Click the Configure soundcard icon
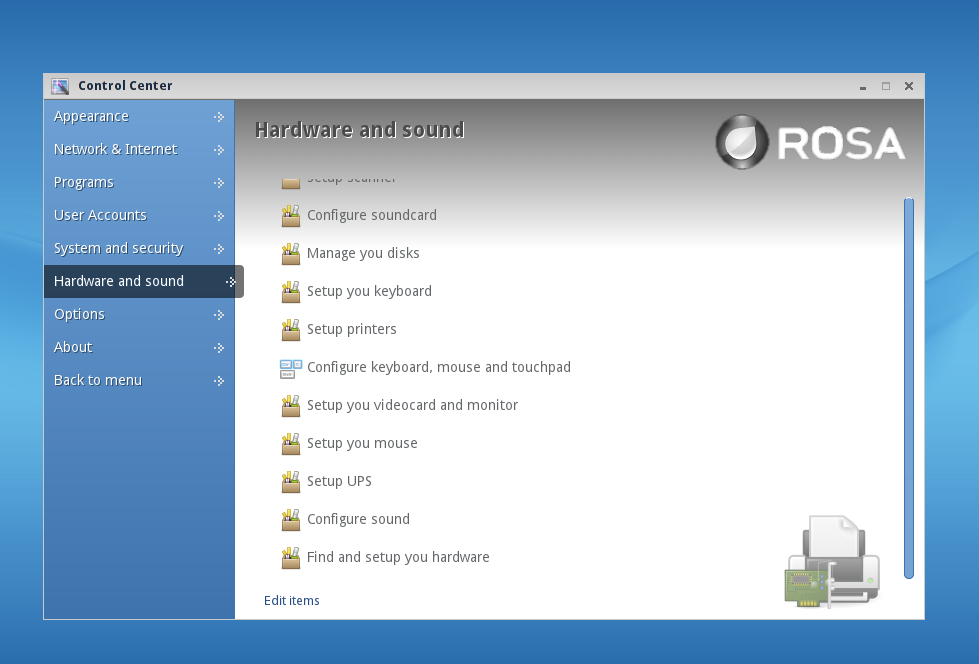Viewport: 979px width, 664px height. tap(291, 216)
